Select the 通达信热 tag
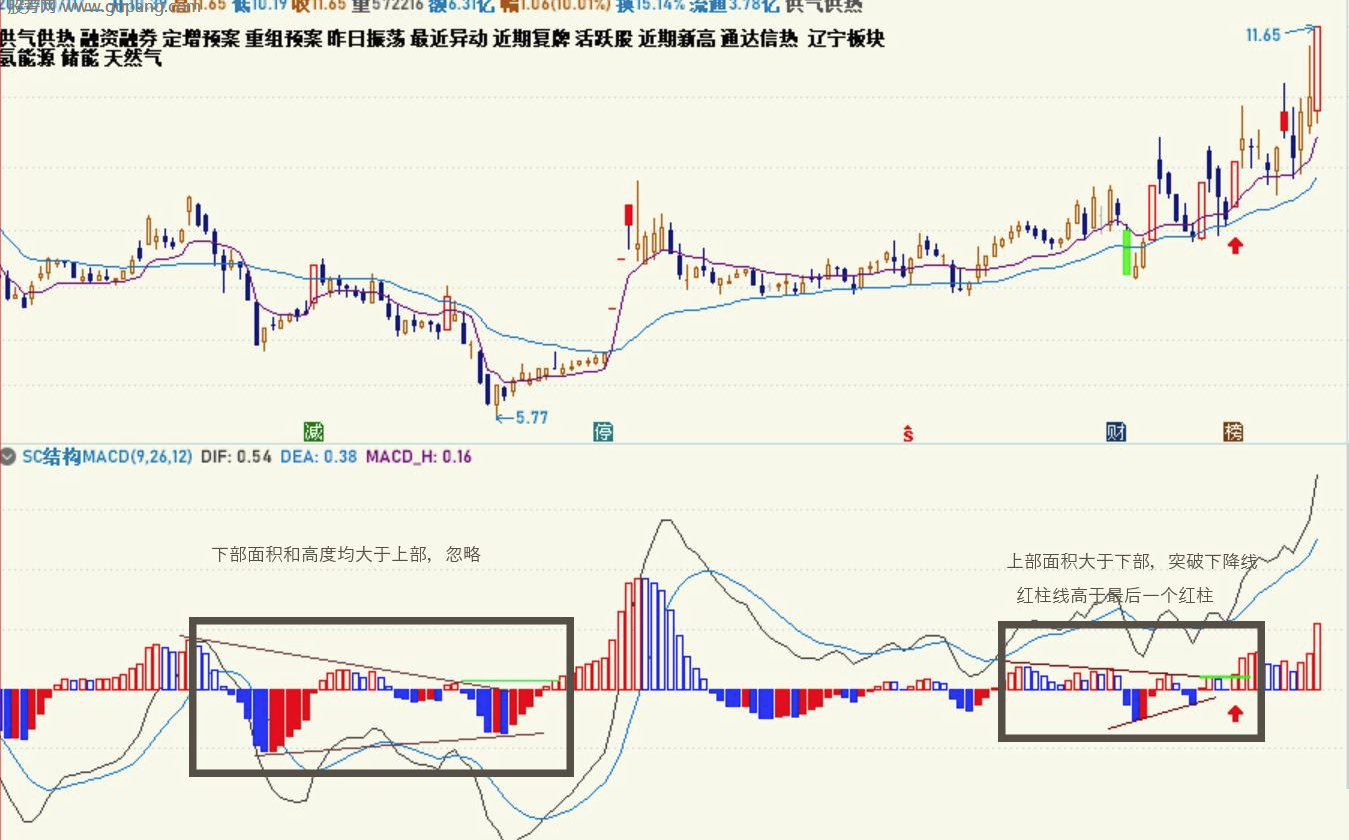The width and height of the screenshot is (1349, 840). (759, 39)
